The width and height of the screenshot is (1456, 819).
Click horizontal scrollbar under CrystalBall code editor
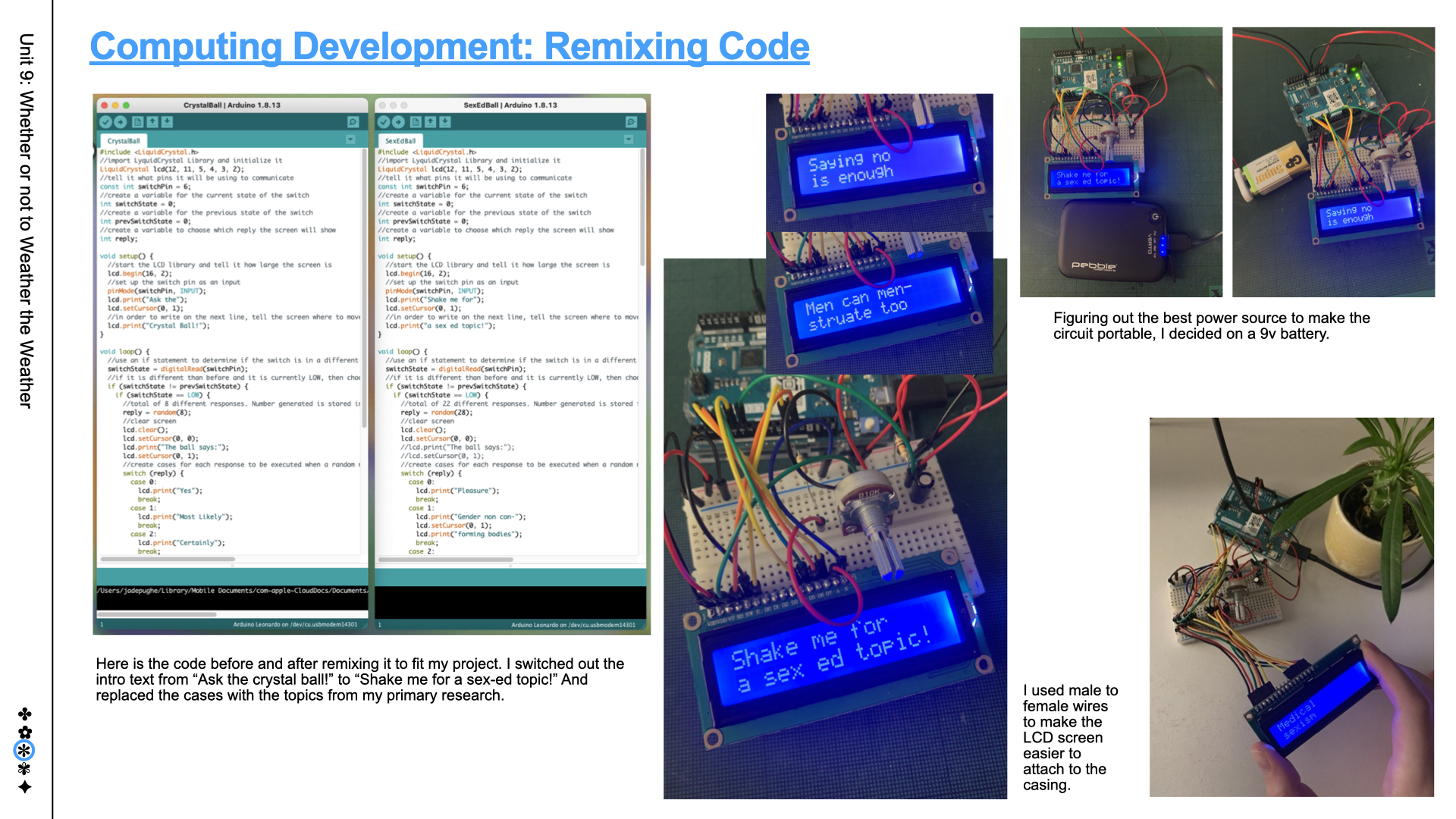pyautogui.click(x=168, y=560)
